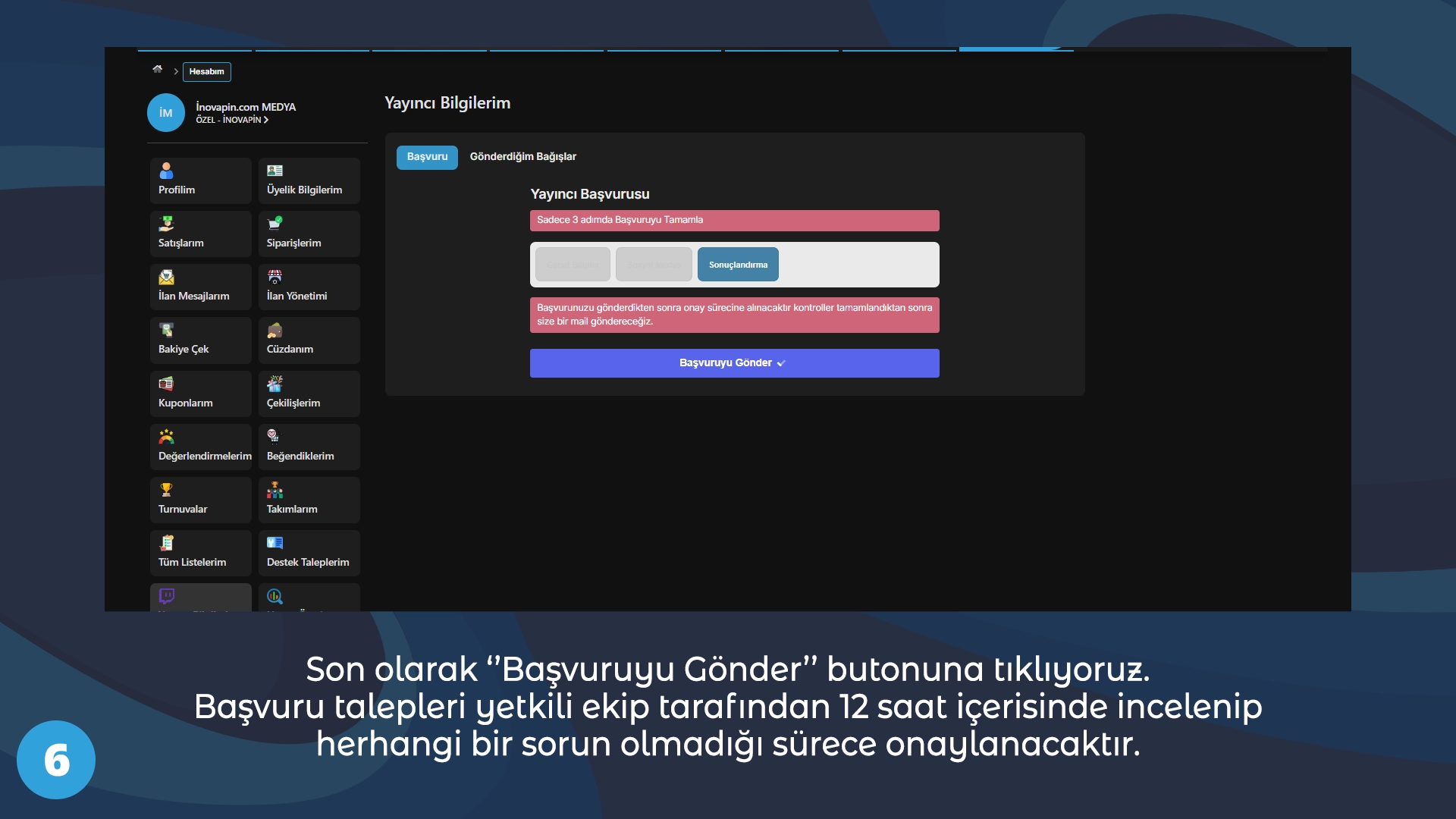
Task: Open the Profilim section in the sidebar
Action: click(x=199, y=180)
